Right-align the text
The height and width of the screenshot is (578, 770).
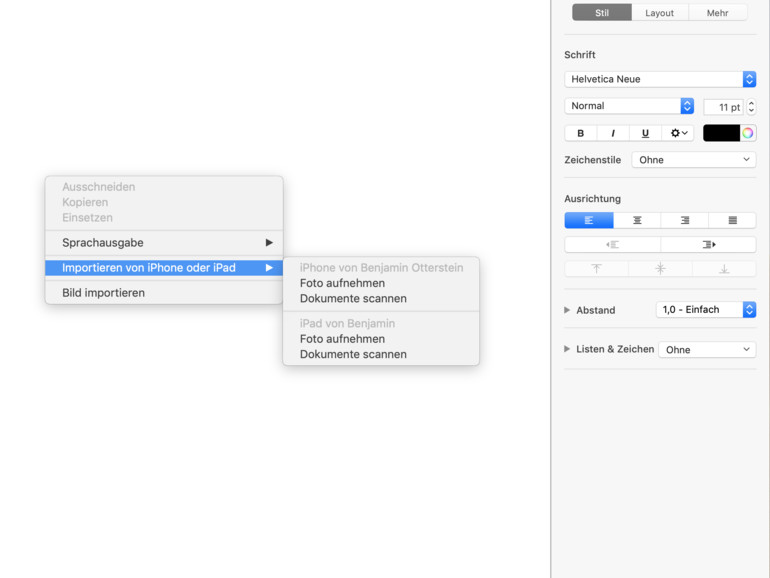tap(685, 220)
